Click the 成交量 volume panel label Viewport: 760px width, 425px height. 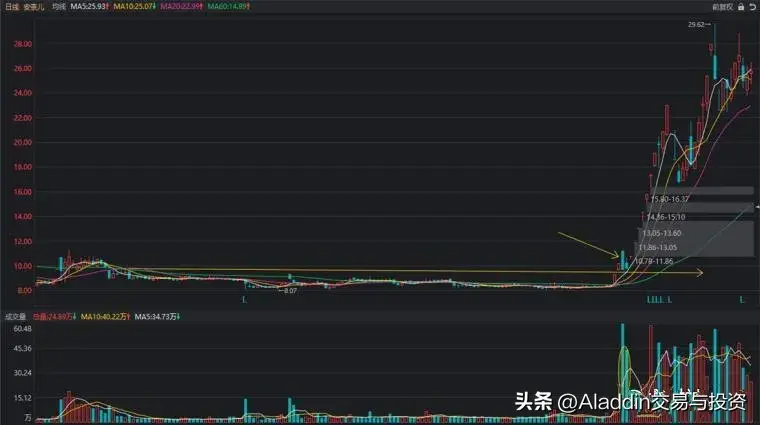point(15,316)
